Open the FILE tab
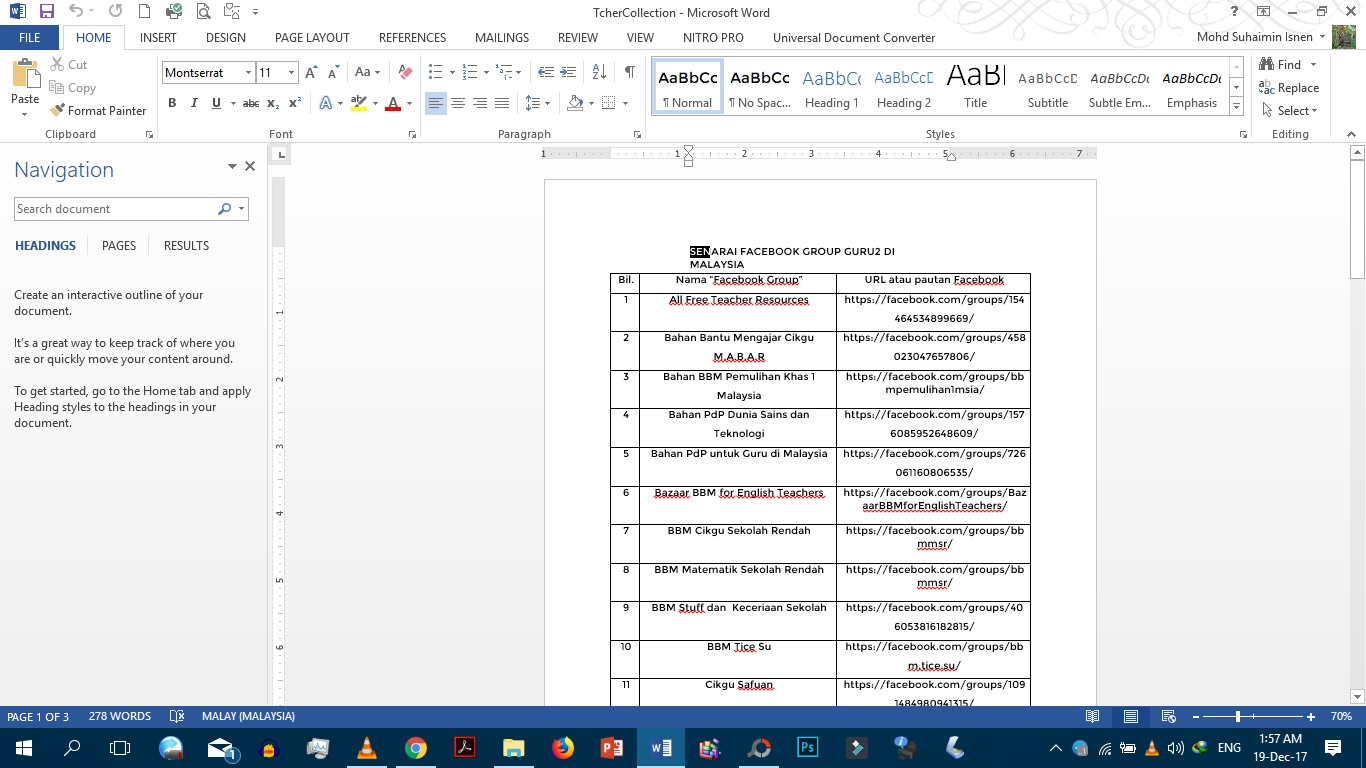Image resolution: width=1366 pixels, height=768 pixels. pos(30,38)
